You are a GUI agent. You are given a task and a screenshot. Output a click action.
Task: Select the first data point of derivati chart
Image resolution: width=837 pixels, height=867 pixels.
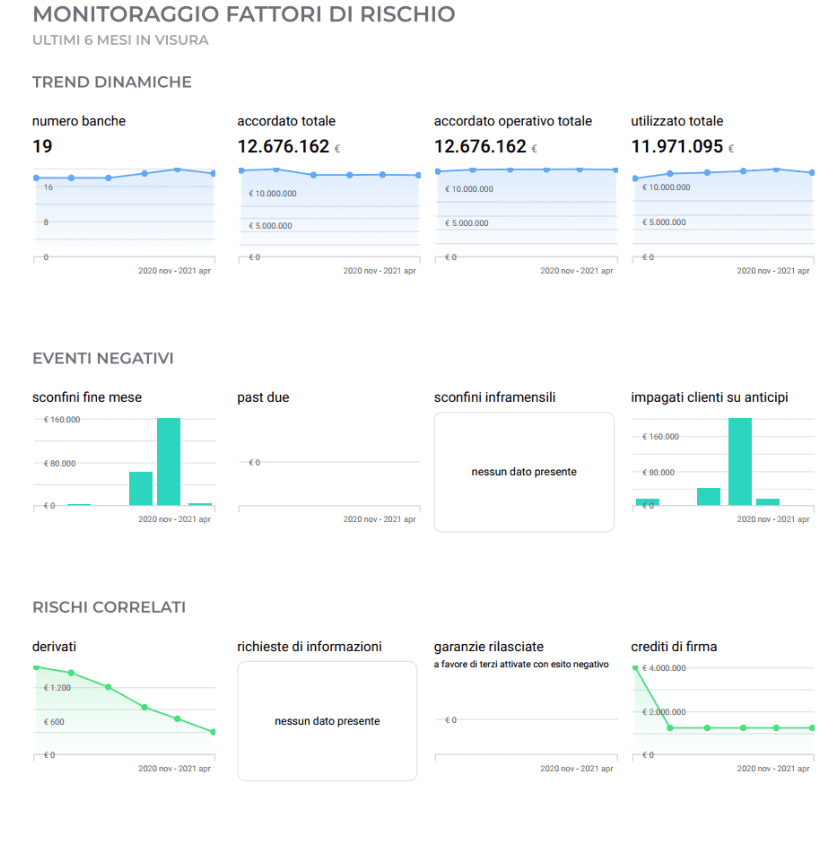point(35,667)
